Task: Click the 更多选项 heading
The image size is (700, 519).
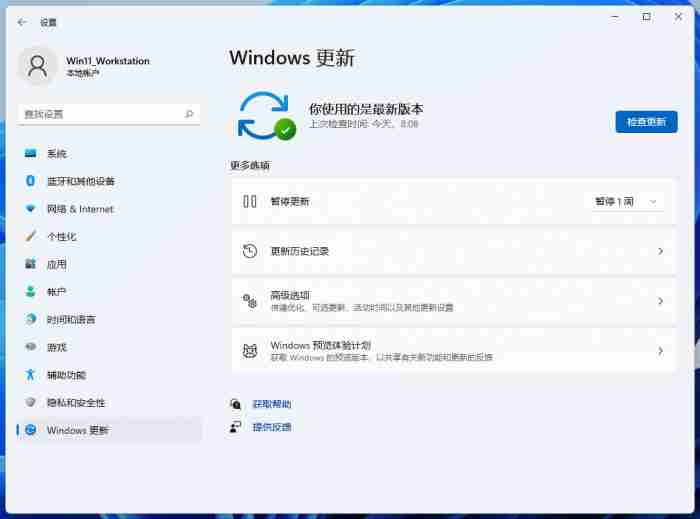Action: click(250, 166)
